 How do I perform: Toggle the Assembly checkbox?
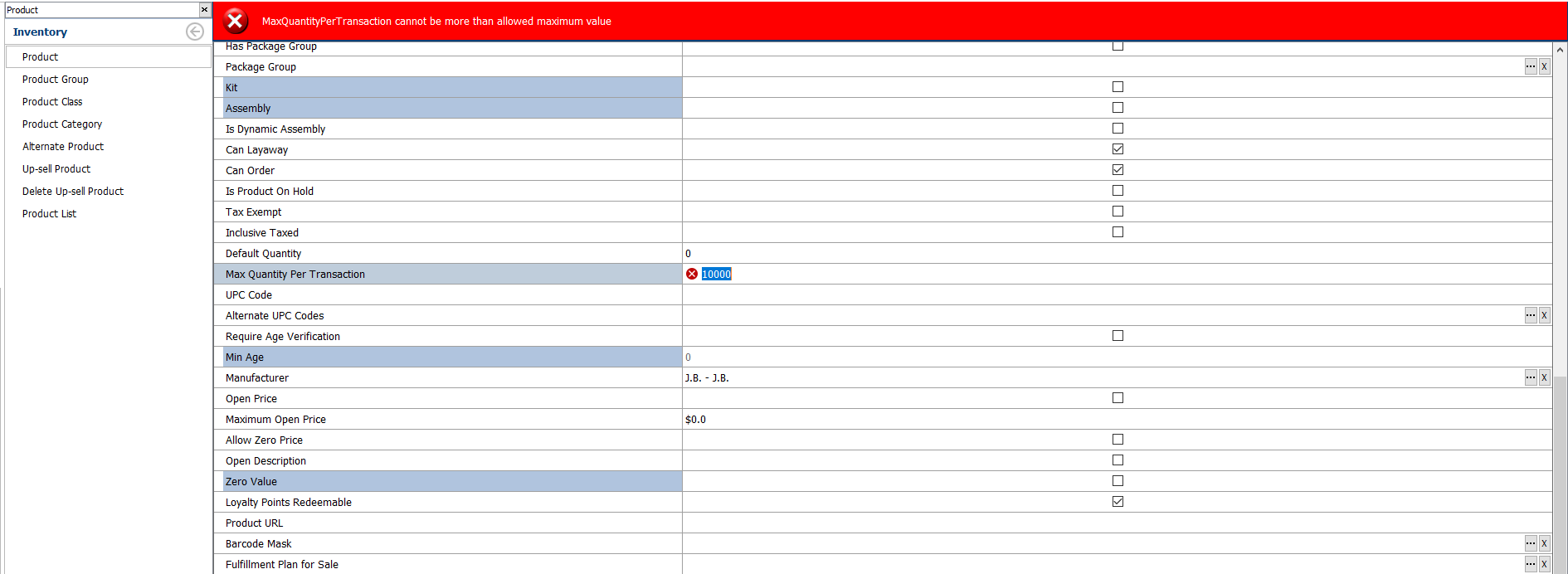[1118, 108]
